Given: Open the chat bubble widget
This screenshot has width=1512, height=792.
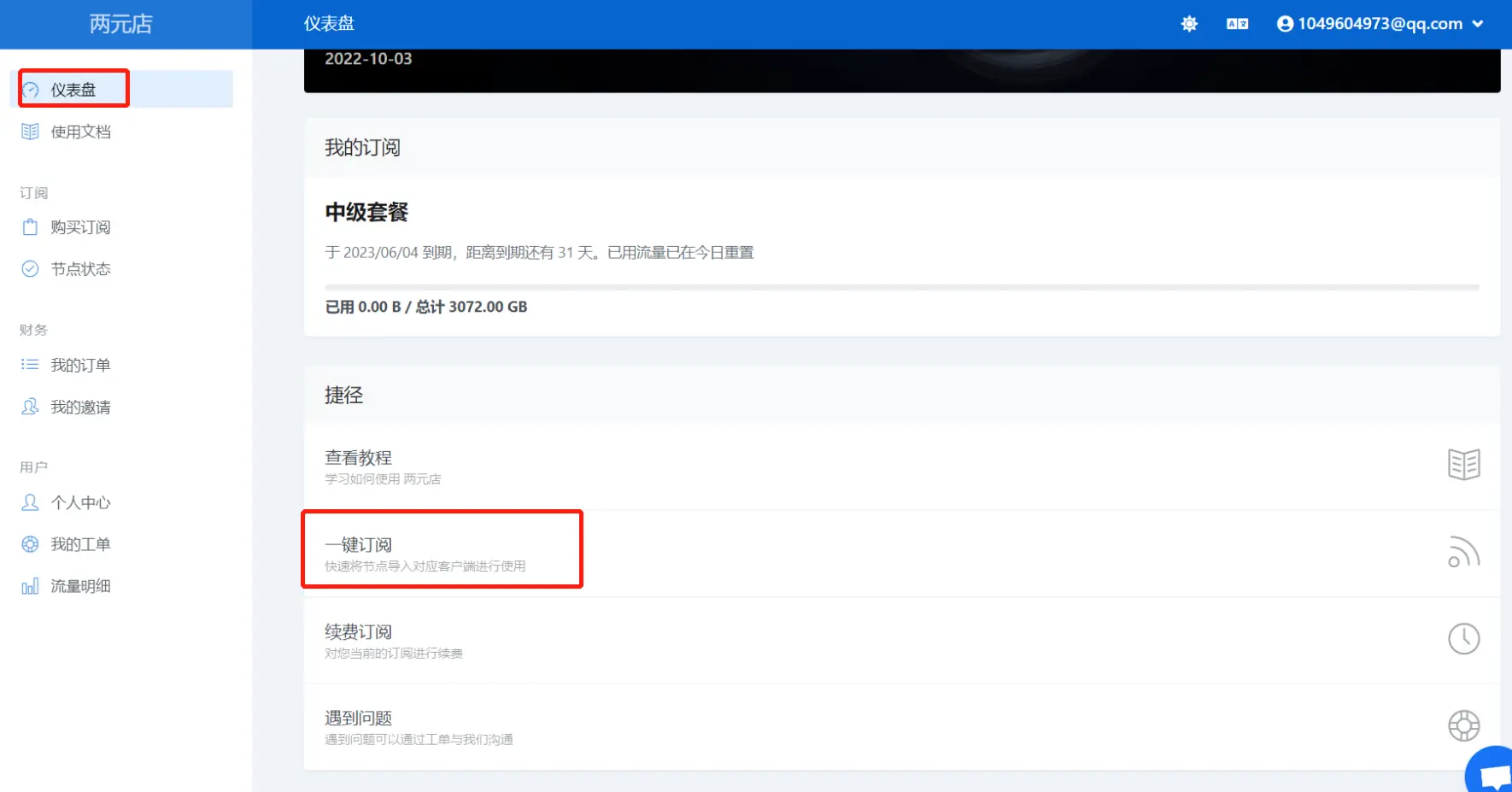Looking at the screenshot, I should 1493,773.
